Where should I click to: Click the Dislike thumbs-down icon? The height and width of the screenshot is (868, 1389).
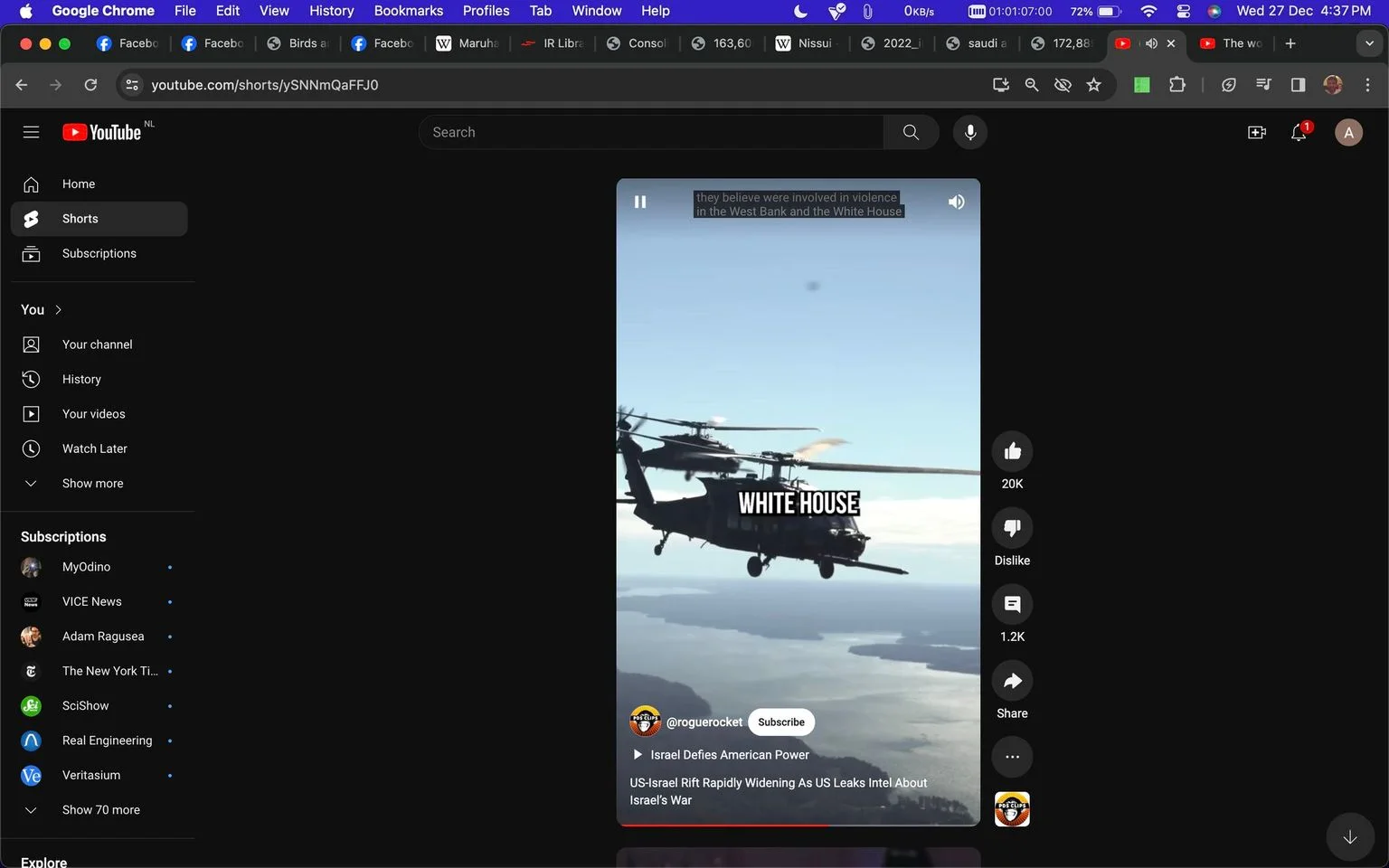pos(1012,528)
